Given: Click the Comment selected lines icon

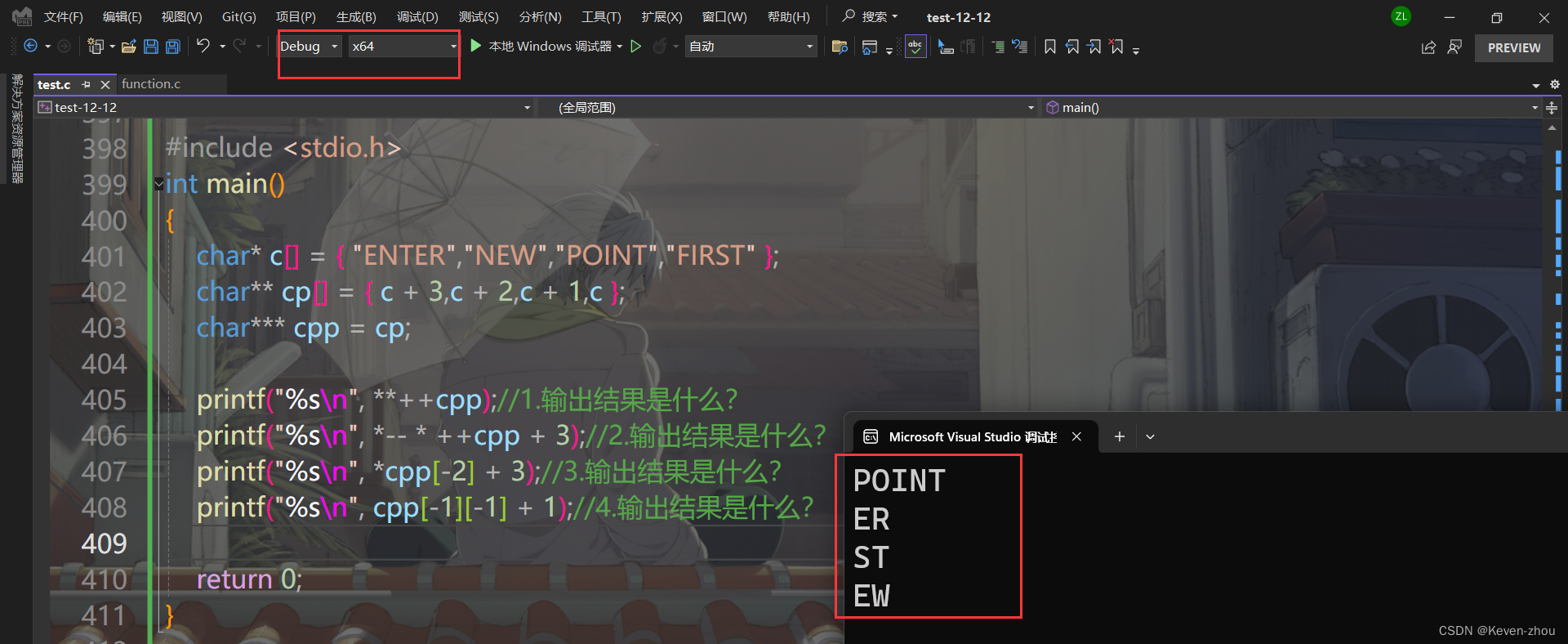Looking at the screenshot, I should [x=998, y=47].
